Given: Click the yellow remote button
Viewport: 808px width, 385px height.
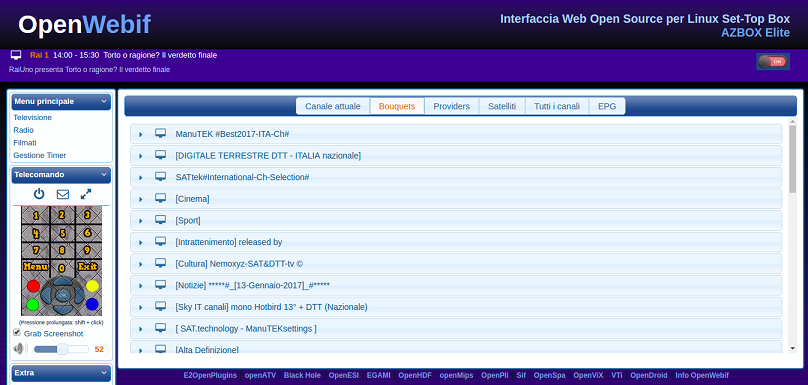Looking at the screenshot, I should 92,286.
